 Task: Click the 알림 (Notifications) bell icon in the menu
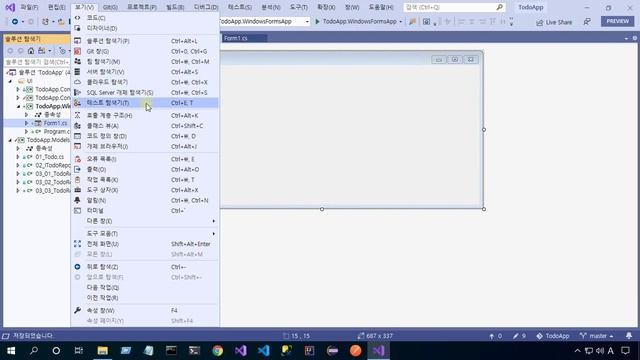[x=77, y=200]
